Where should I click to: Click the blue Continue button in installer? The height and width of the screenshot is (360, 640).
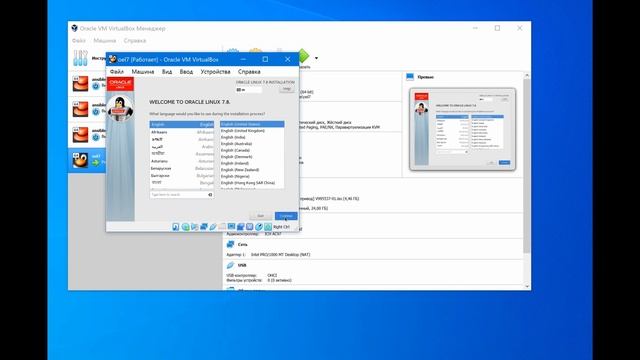click(x=286, y=216)
